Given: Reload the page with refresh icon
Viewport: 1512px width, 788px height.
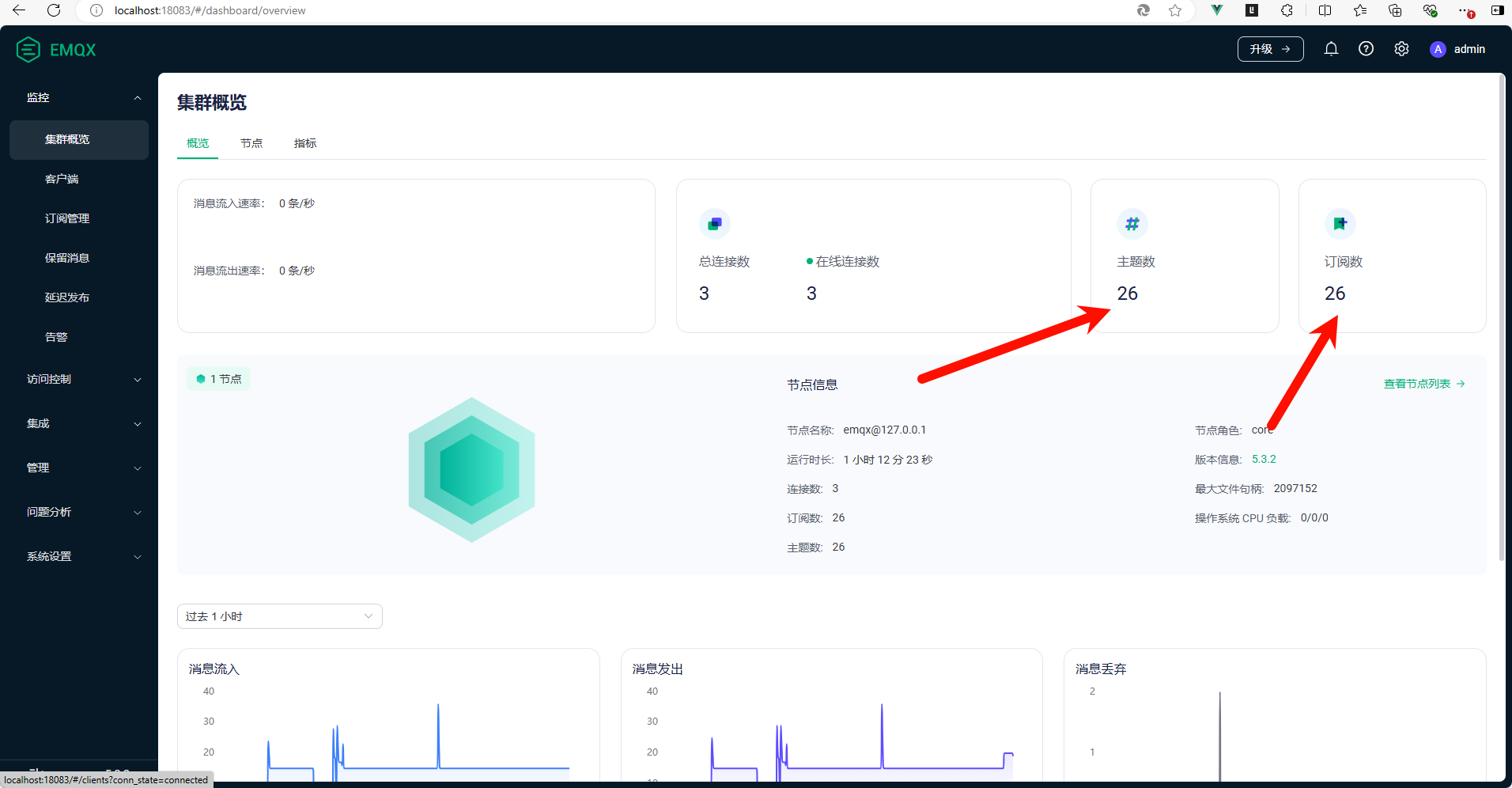Looking at the screenshot, I should [54, 10].
